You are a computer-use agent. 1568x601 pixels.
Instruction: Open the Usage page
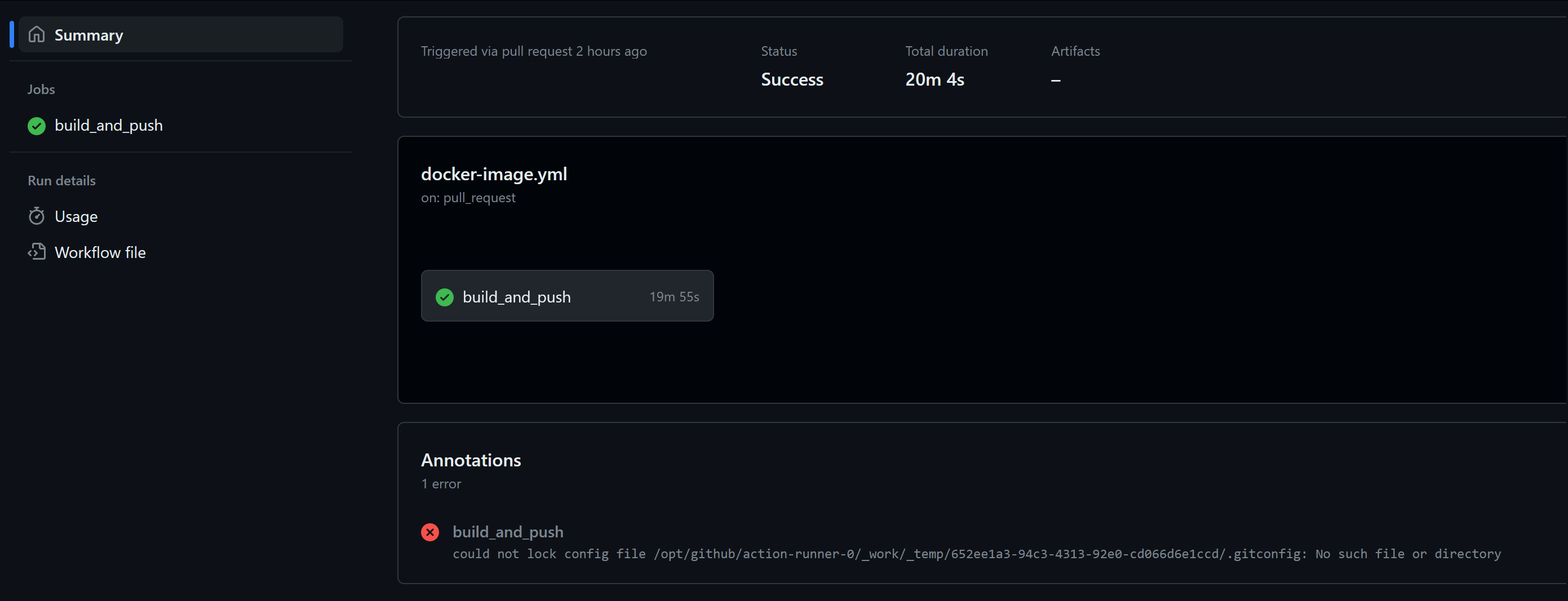tap(76, 216)
